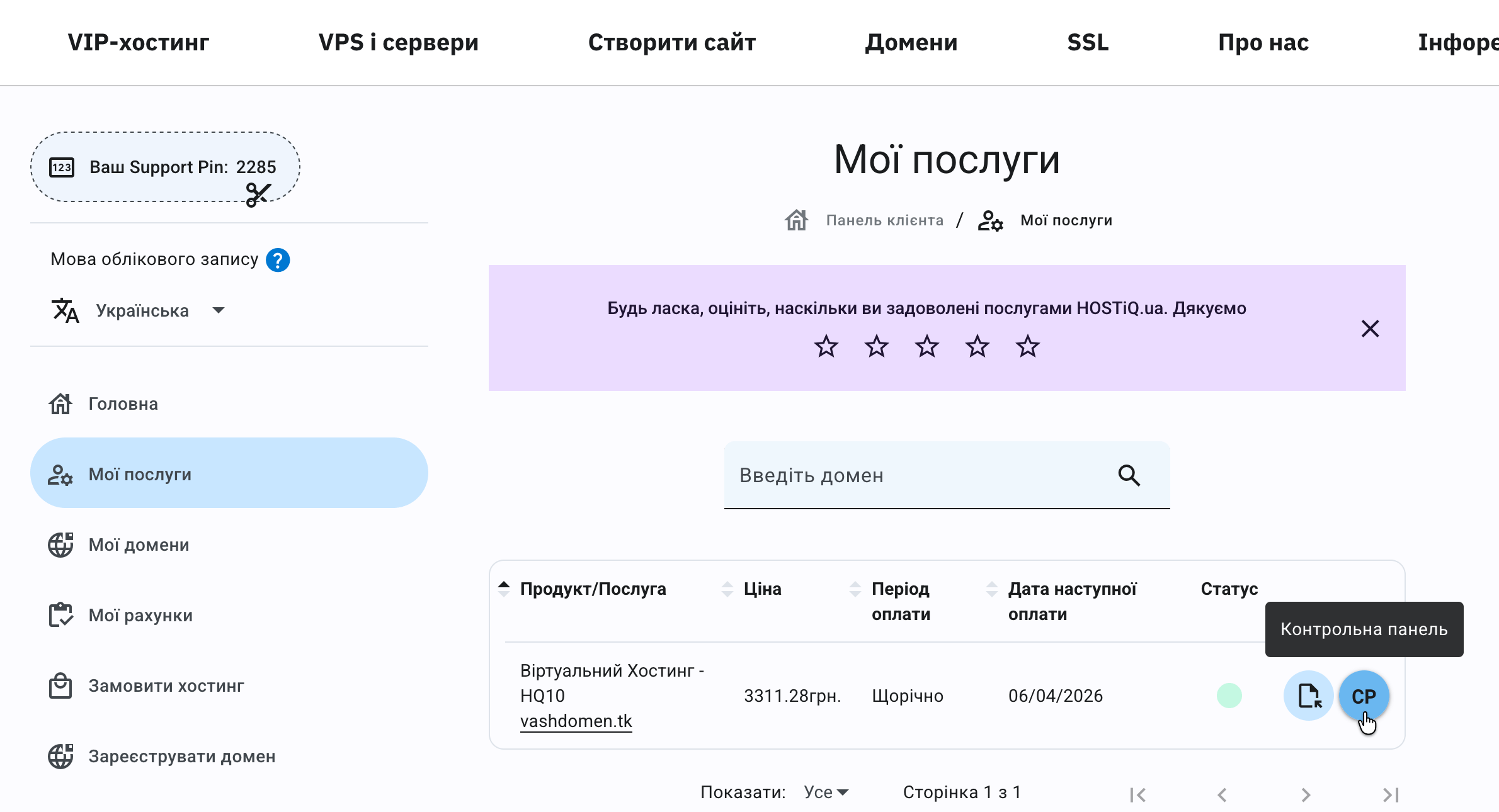
Task: Sort by the Продукт/Послуга column arrows
Action: click(504, 588)
